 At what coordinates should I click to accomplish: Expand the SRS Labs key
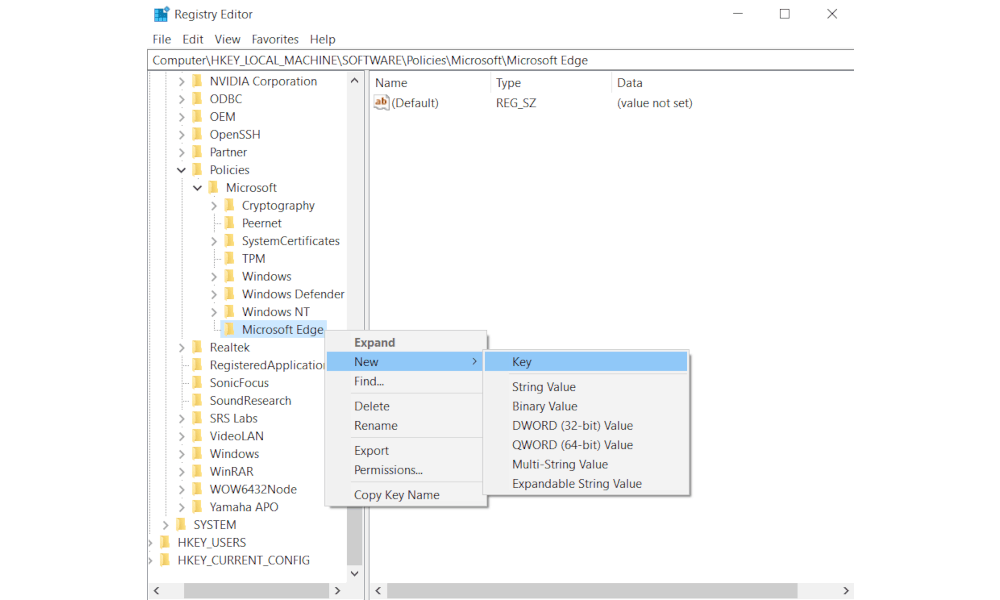tap(182, 418)
